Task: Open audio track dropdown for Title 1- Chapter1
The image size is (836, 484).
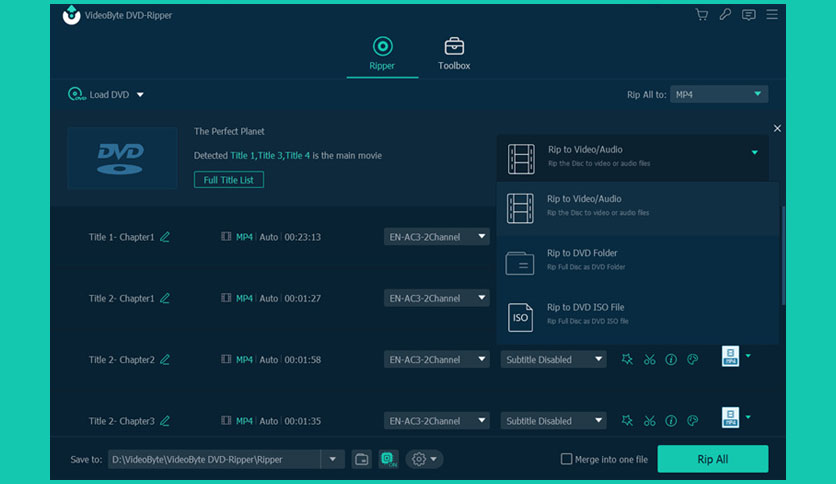Action: point(437,237)
